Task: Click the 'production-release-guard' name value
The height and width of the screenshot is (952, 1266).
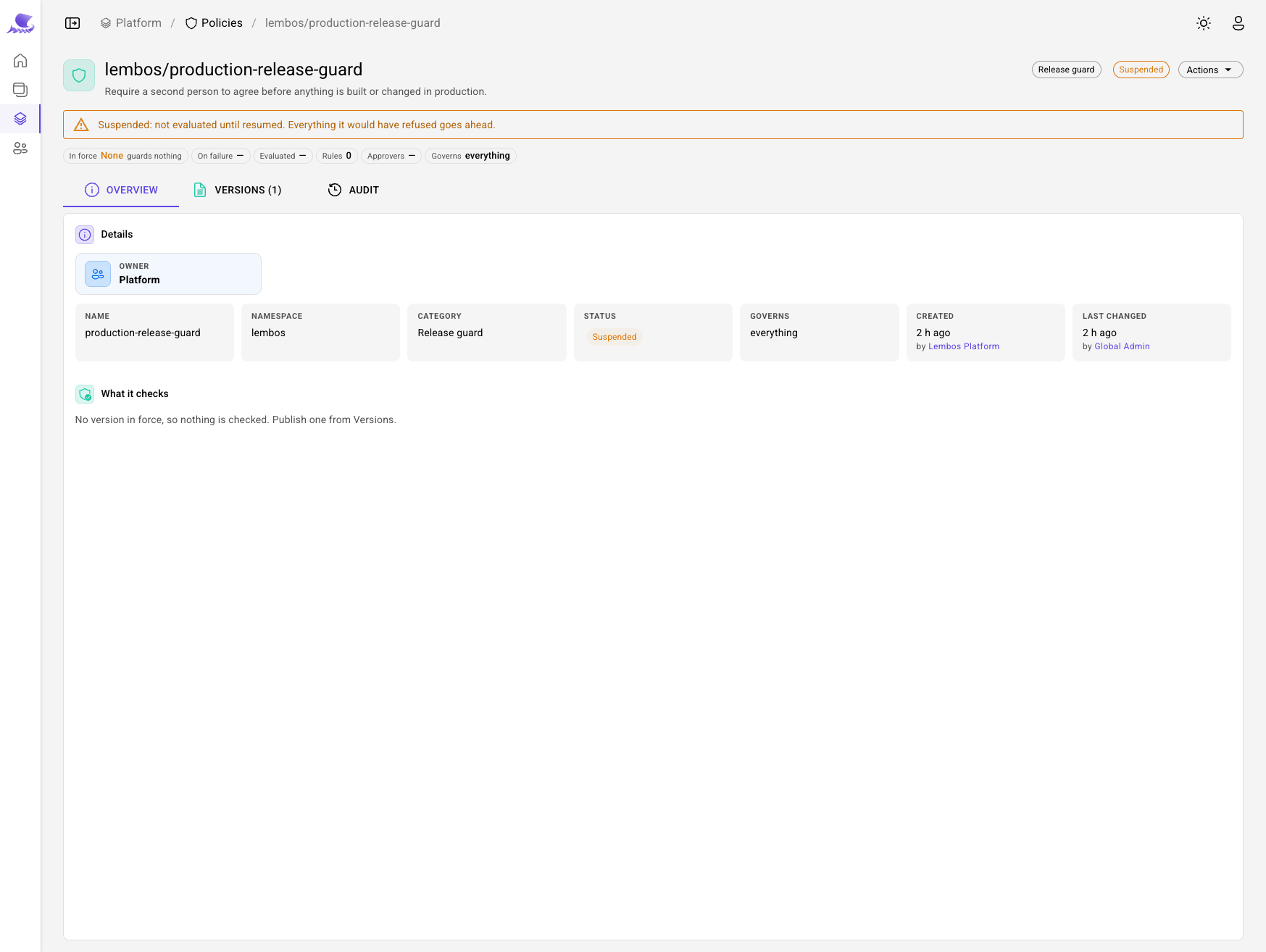Action: click(x=143, y=333)
